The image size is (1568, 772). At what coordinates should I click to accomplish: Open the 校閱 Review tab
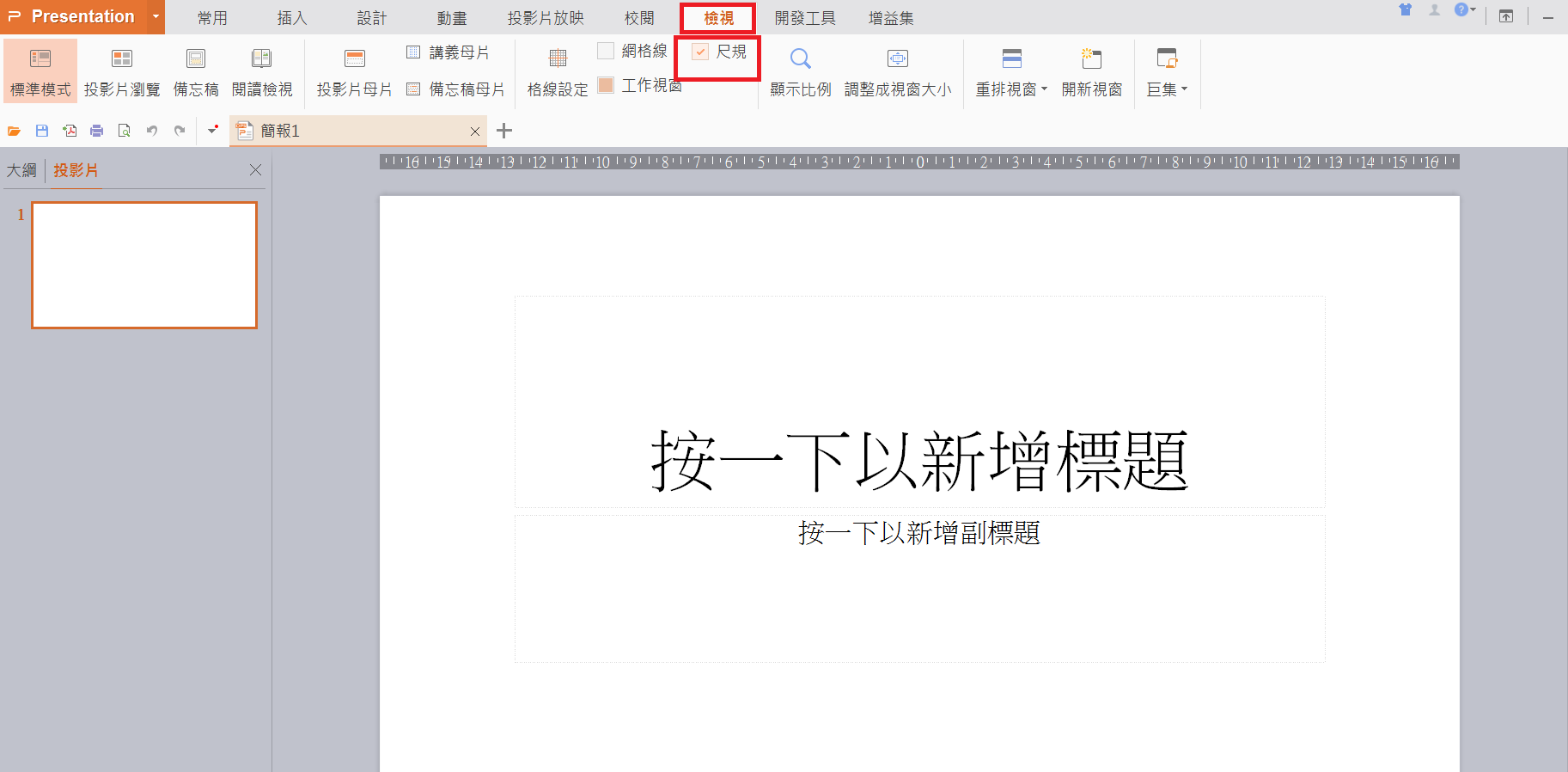click(639, 18)
